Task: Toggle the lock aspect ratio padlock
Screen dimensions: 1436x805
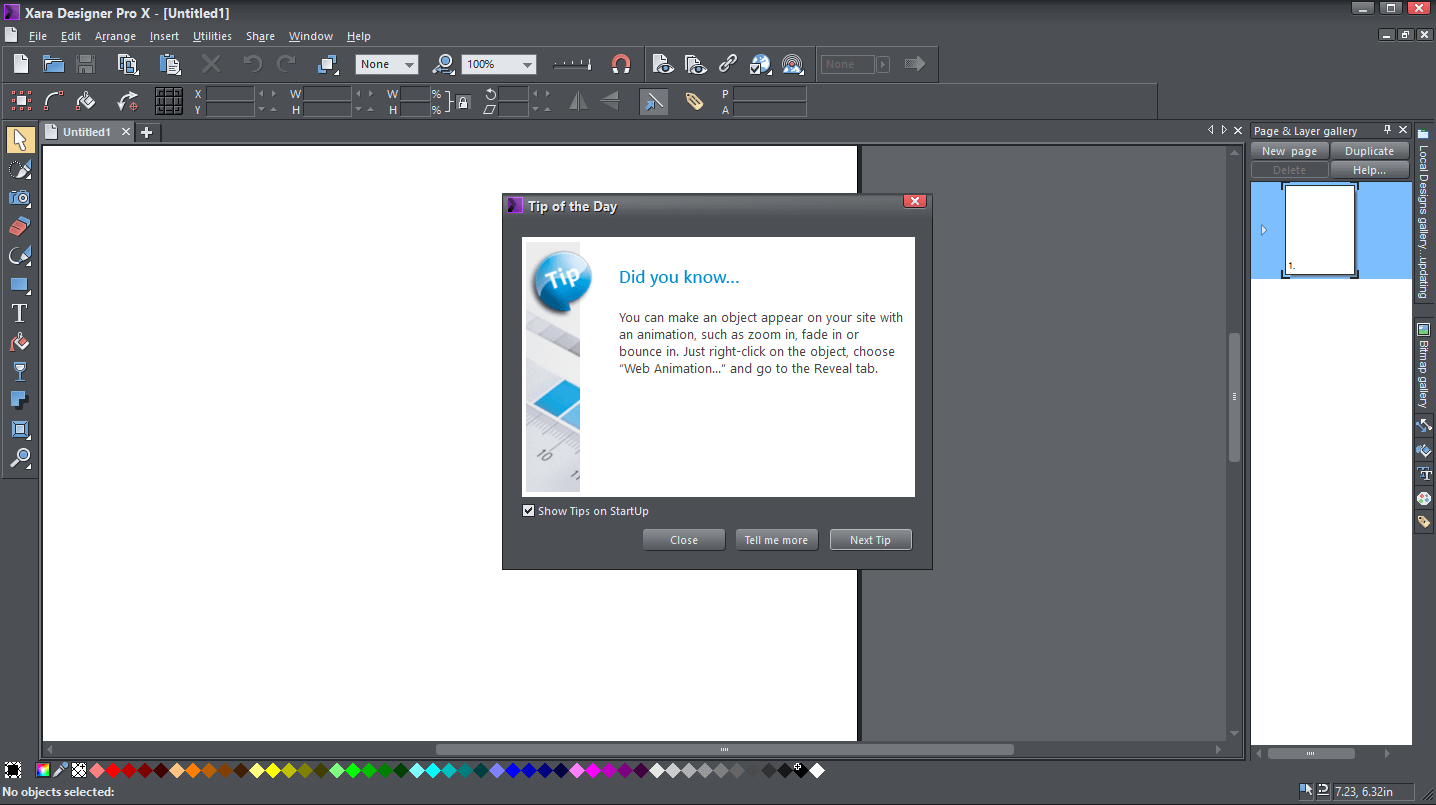Action: (463, 101)
